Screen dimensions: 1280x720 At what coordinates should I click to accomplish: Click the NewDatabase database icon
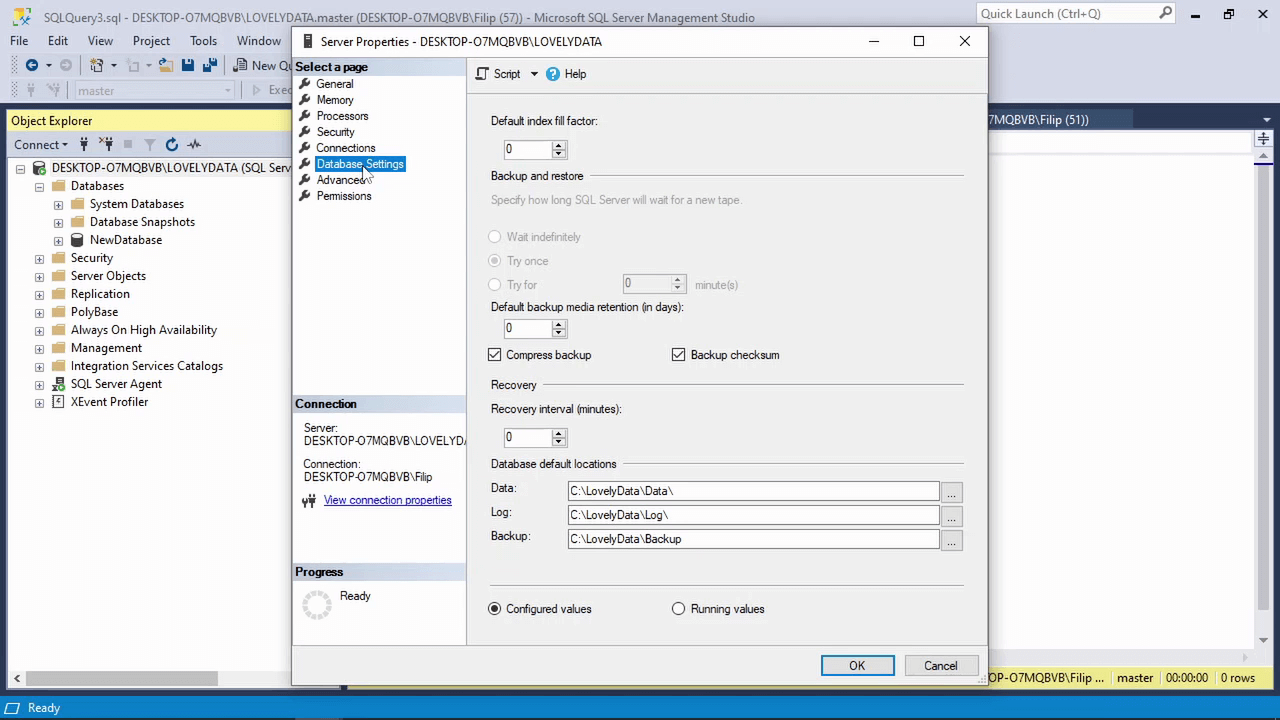[x=77, y=240]
